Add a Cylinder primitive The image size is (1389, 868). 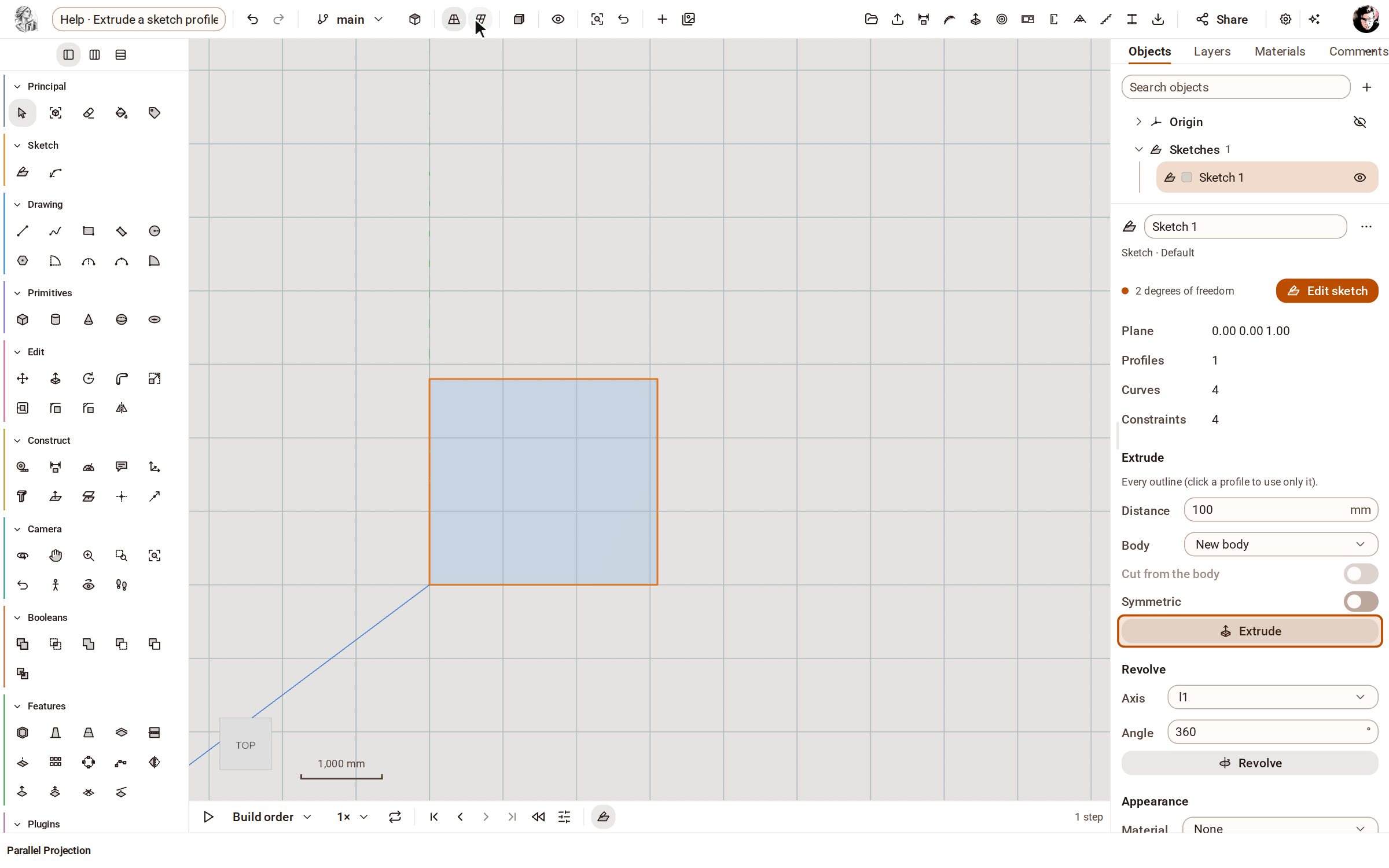[x=55, y=319]
